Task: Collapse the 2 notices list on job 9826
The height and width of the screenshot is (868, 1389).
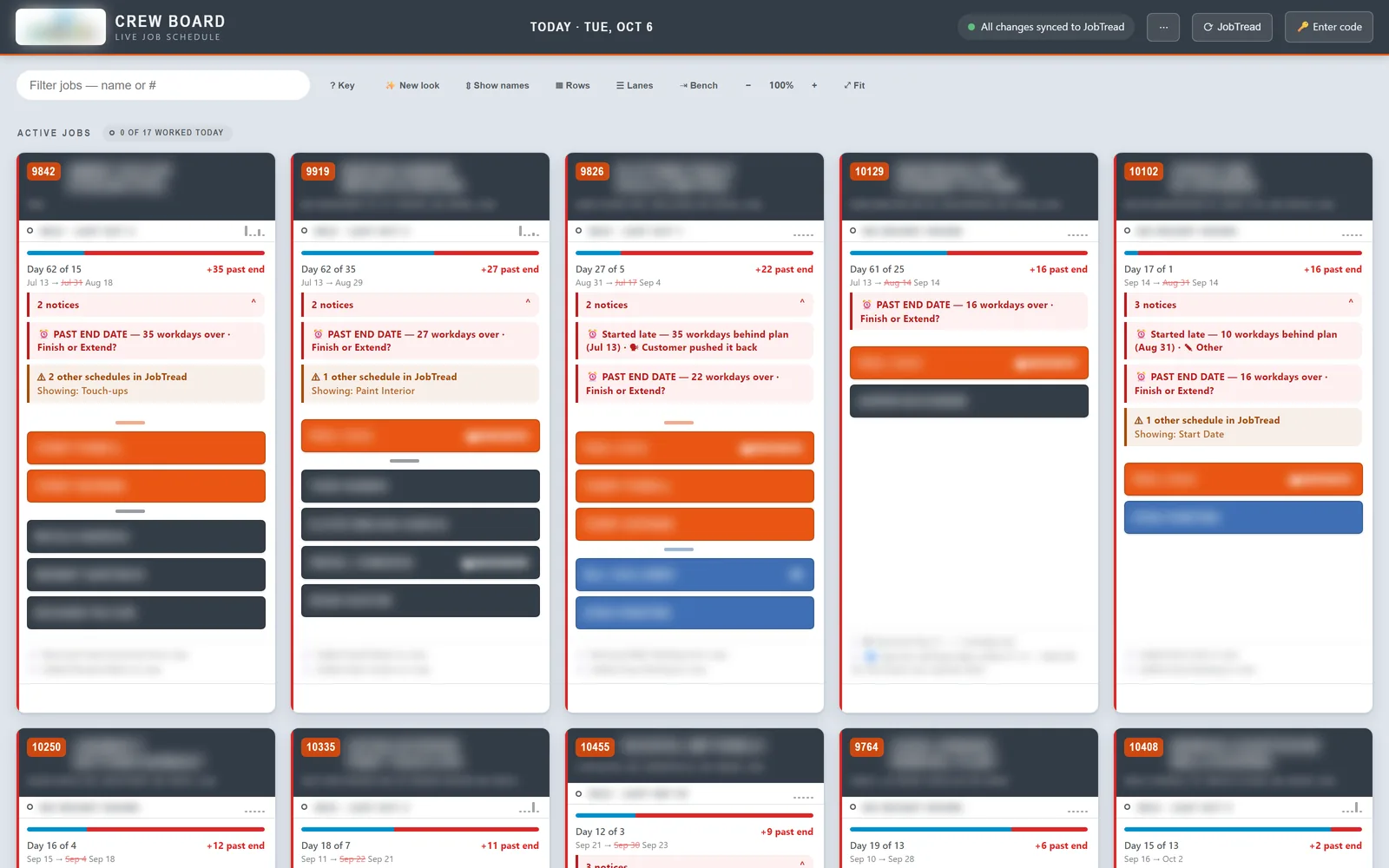Action: 694,305
